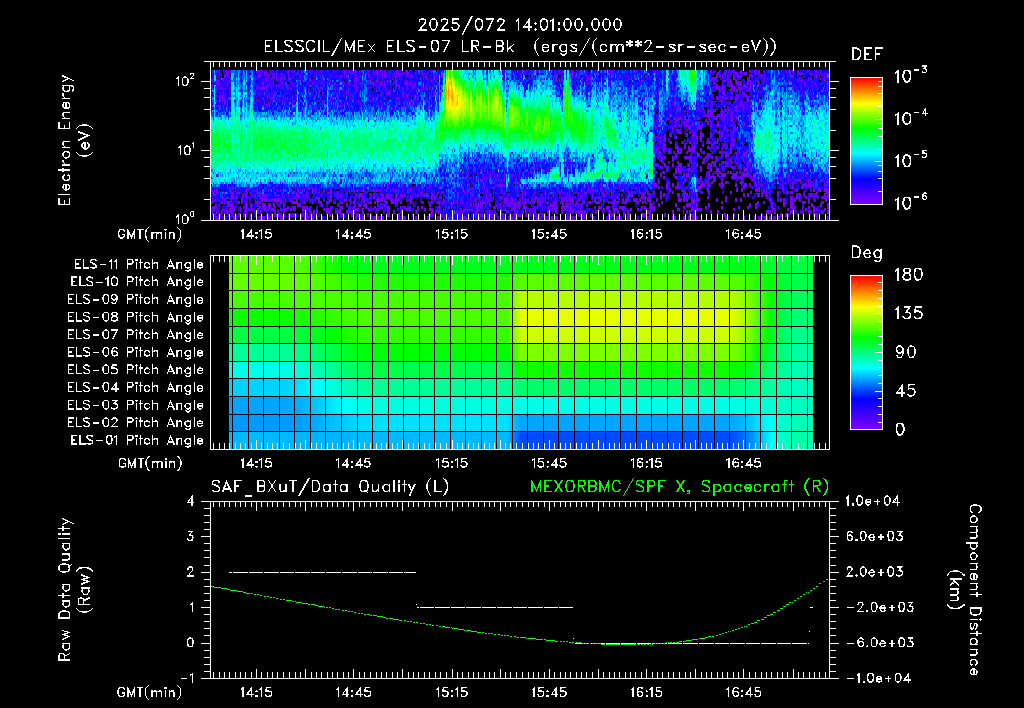Click the 'ELS-10 Pitch Angle' row label
This screenshot has width=1024, height=708.
137,282
